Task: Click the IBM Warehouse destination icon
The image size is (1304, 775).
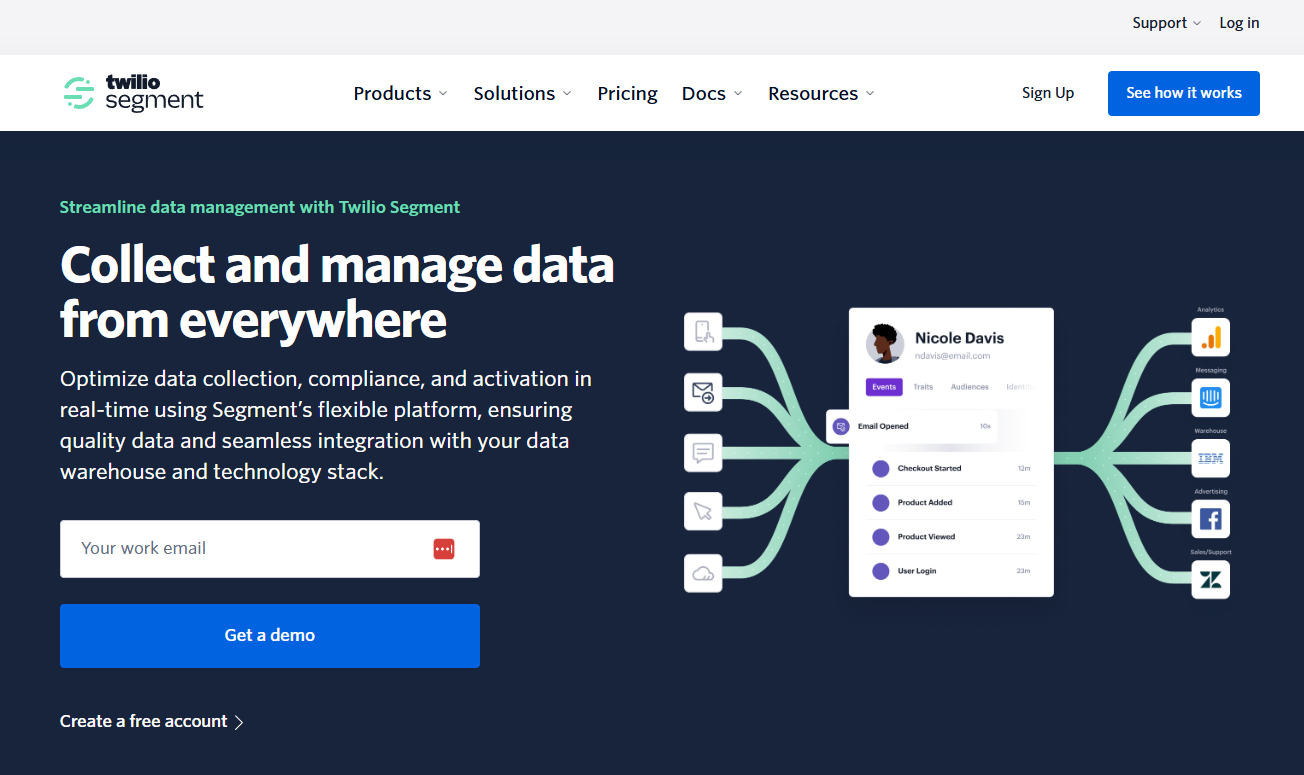Action: click(1210, 458)
